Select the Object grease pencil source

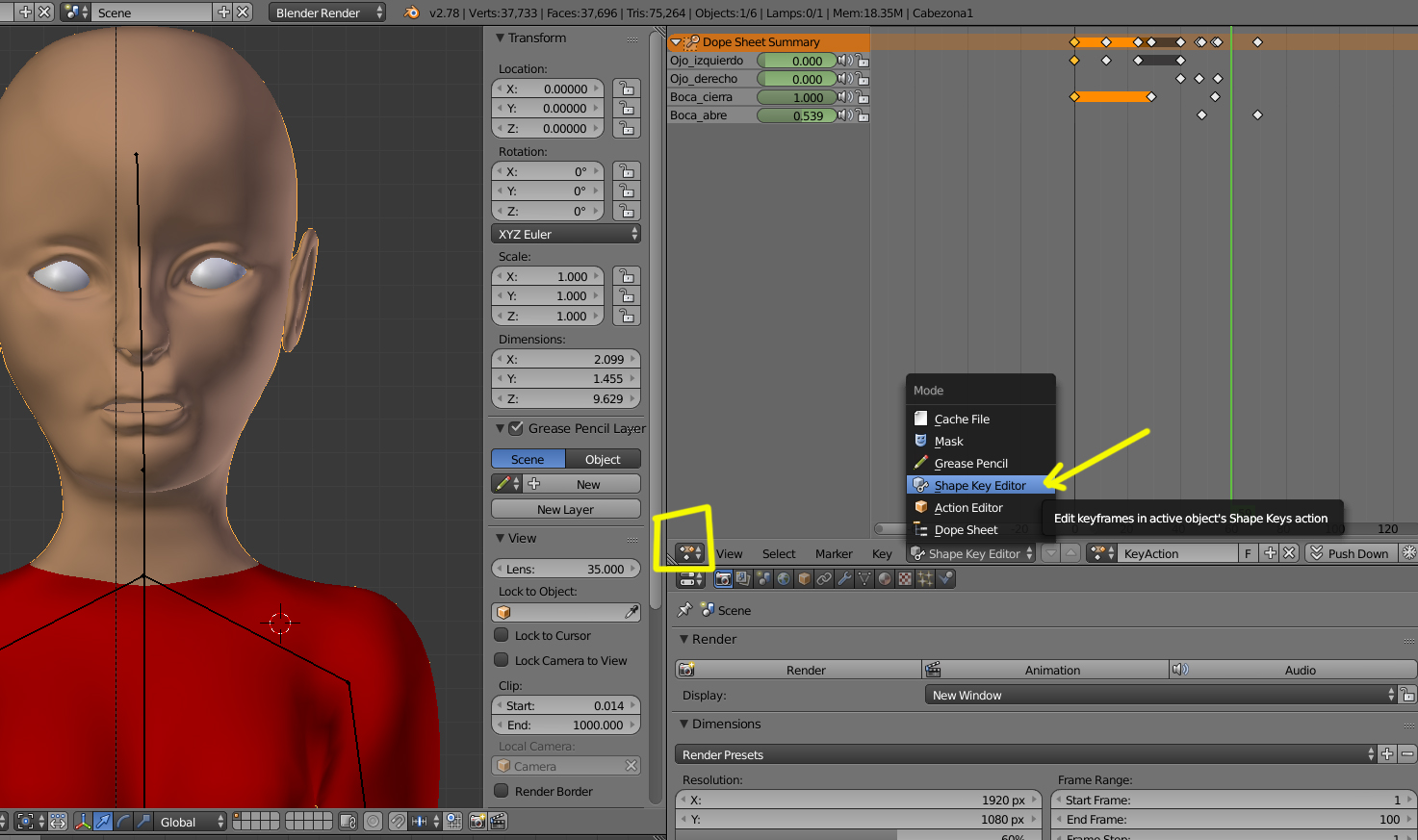click(603, 459)
